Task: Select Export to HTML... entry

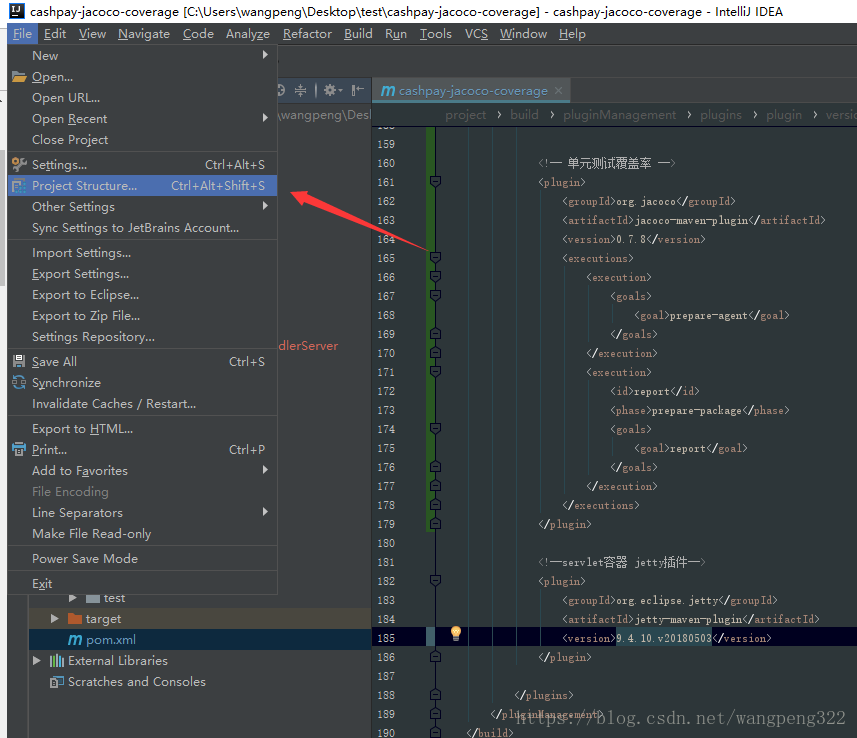Action: tap(143, 429)
